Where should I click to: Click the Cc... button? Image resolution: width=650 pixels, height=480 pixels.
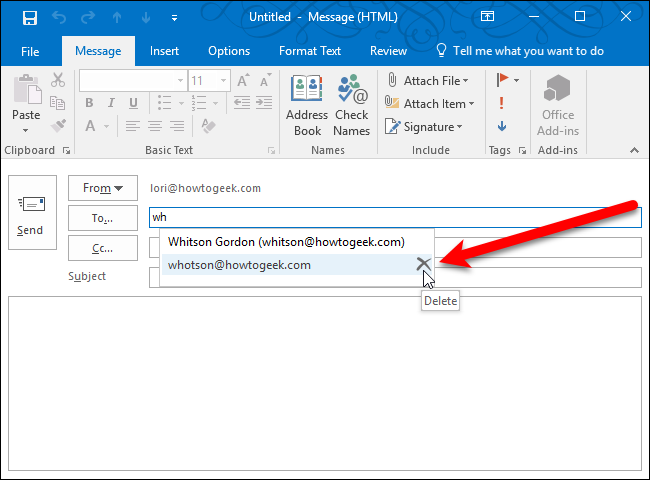[x=103, y=248]
